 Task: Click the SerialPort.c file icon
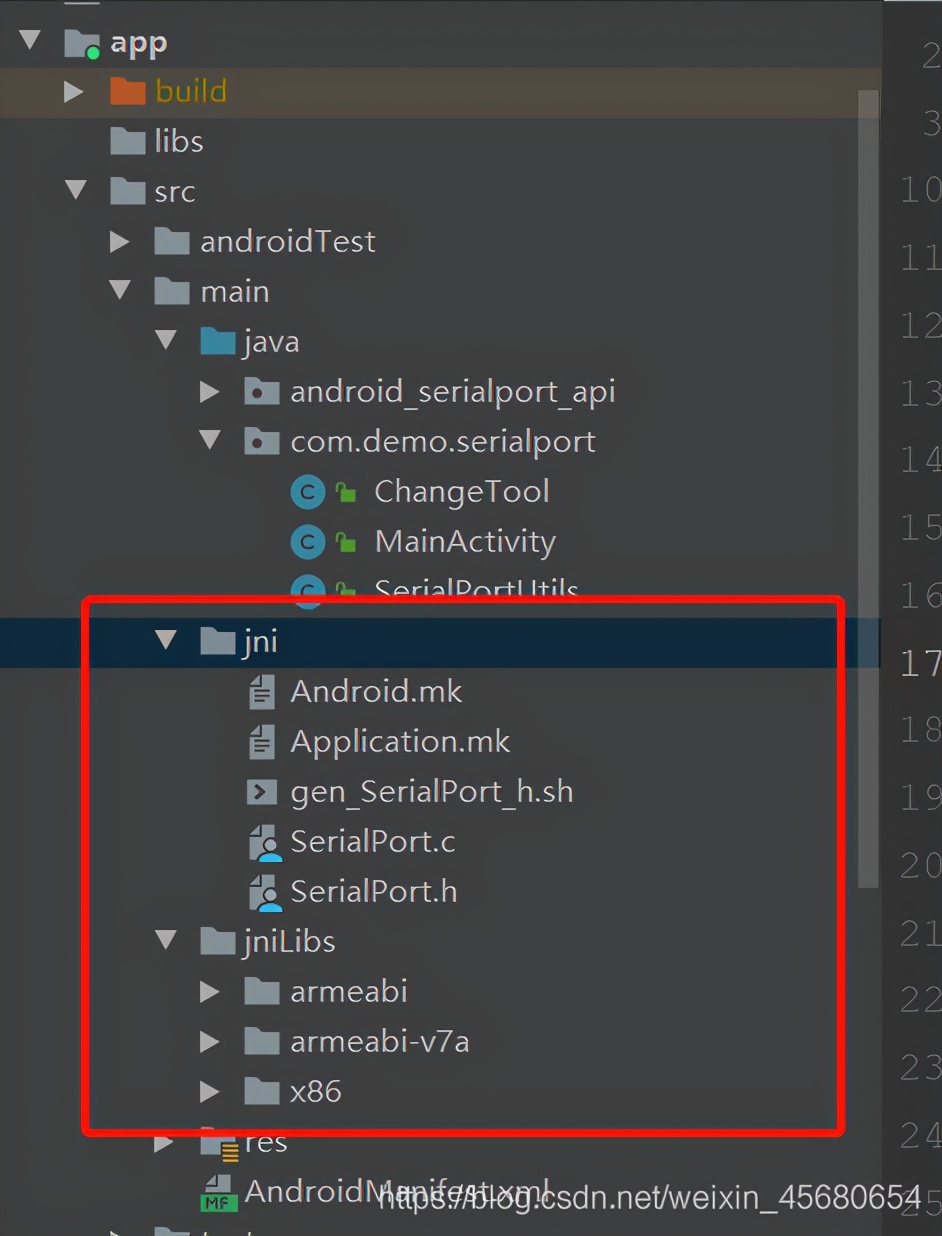pos(264,843)
